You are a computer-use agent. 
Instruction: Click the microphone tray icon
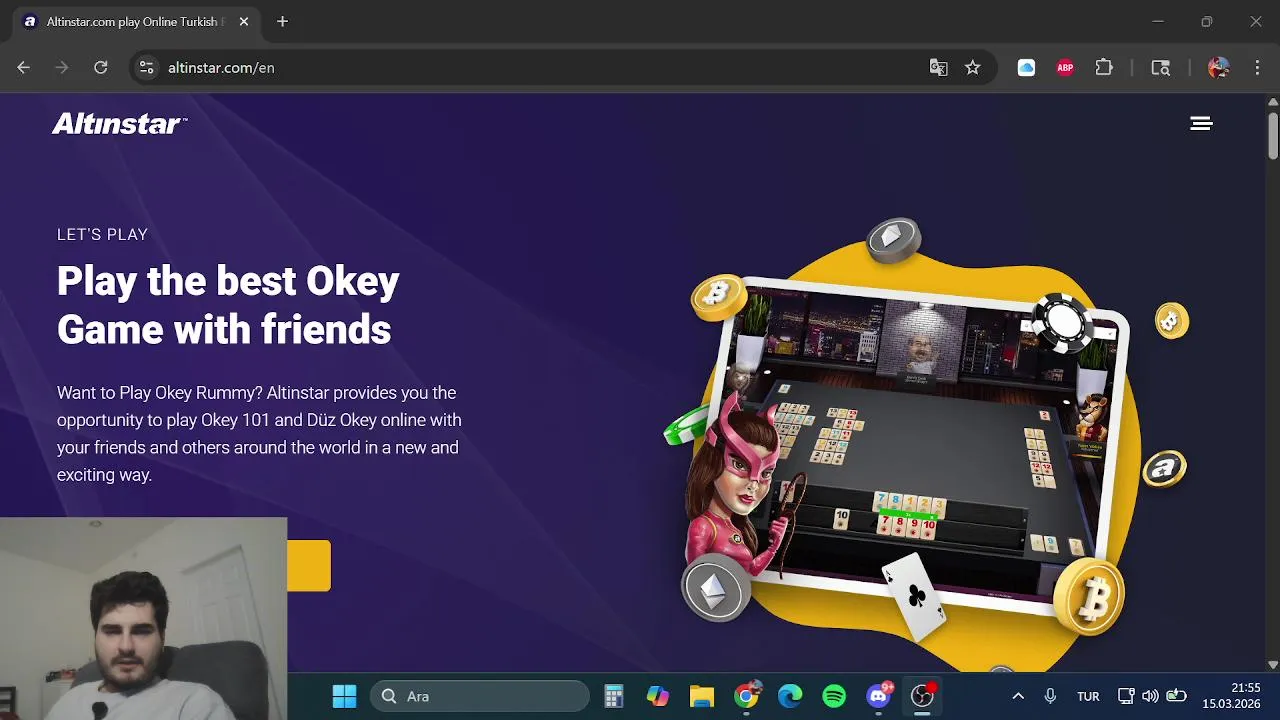coord(1050,696)
